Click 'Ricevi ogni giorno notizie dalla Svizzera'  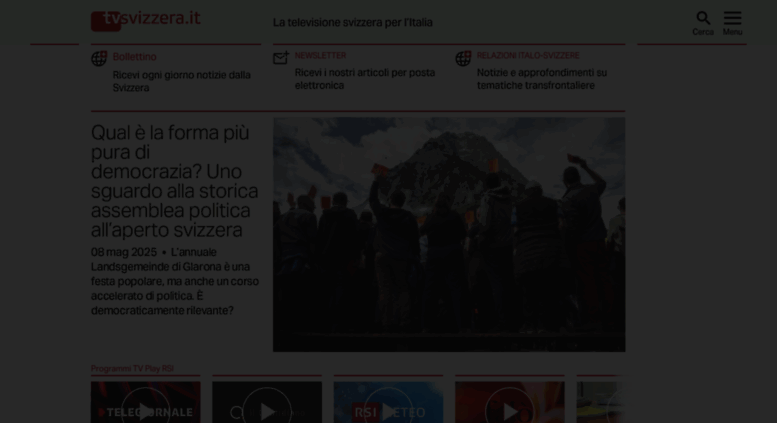(181, 81)
